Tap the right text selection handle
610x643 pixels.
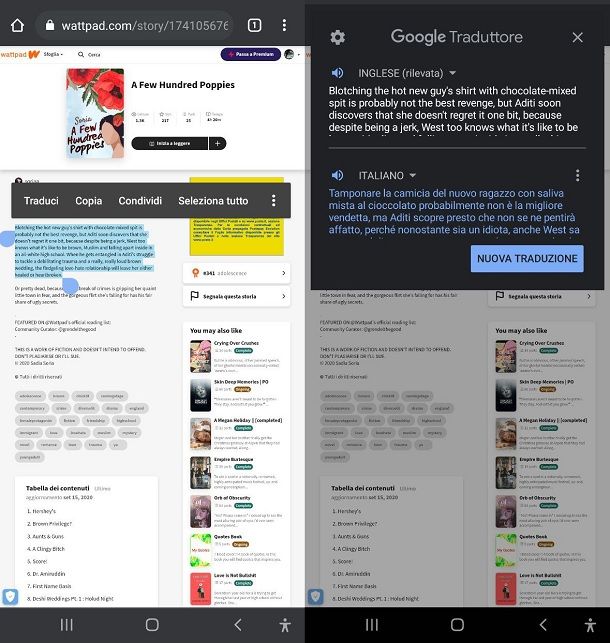point(70,285)
